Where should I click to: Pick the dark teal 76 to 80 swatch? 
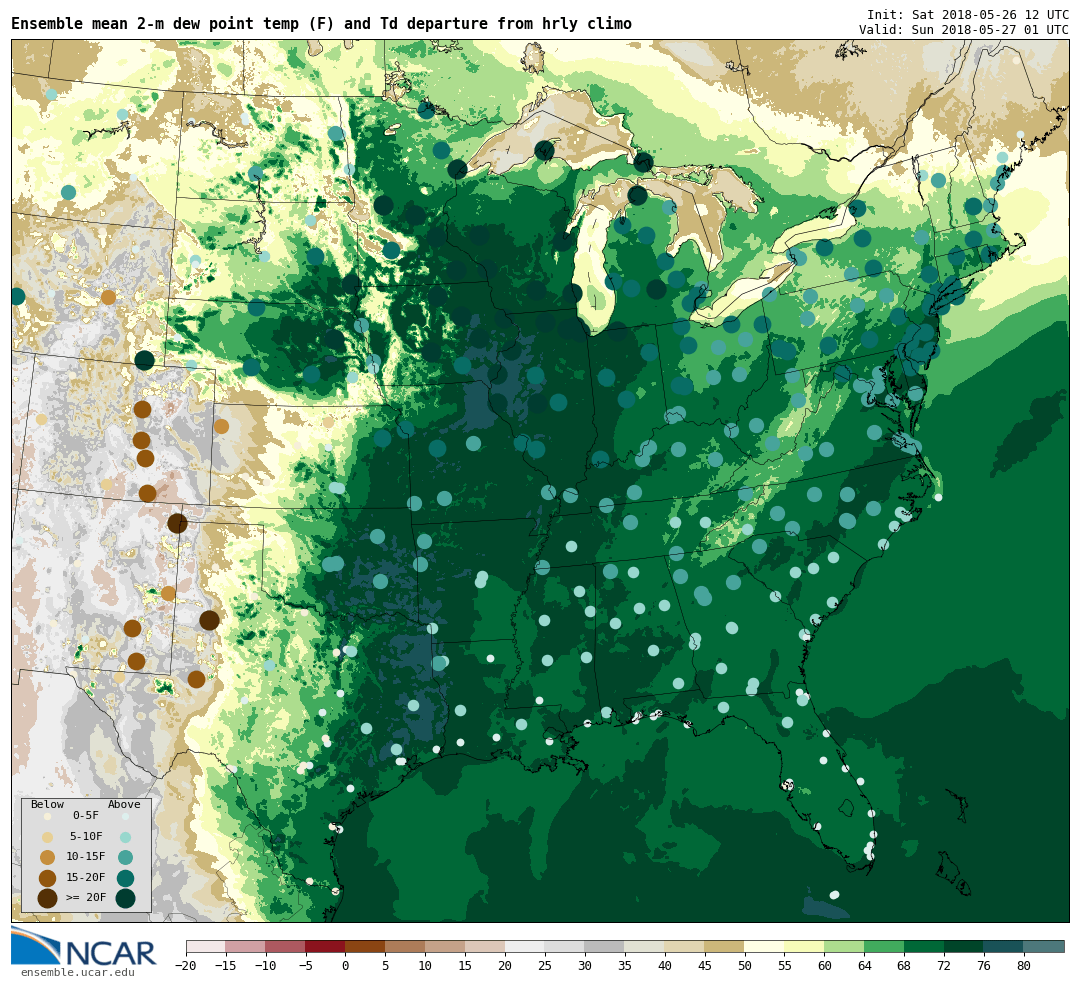click(1004, 946)
